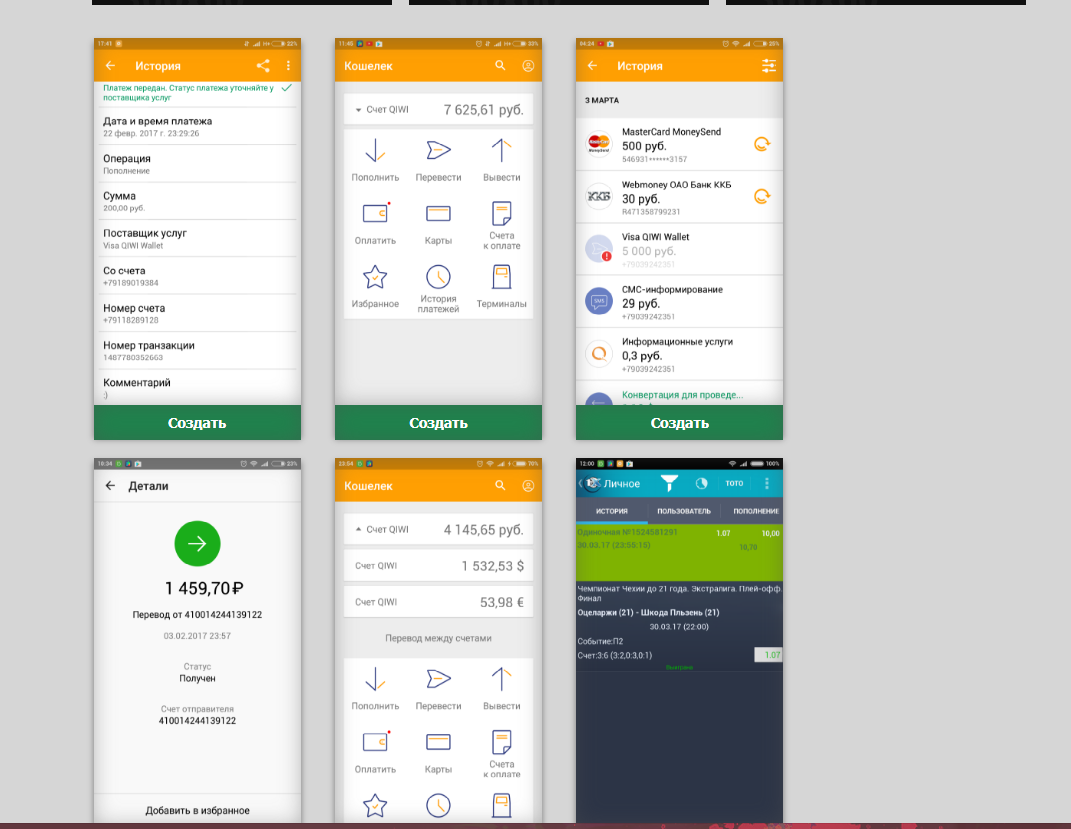Screen dimensions: 1071x829
Task: Tap Конвертация для проведе... row
Action: (680, 394)
